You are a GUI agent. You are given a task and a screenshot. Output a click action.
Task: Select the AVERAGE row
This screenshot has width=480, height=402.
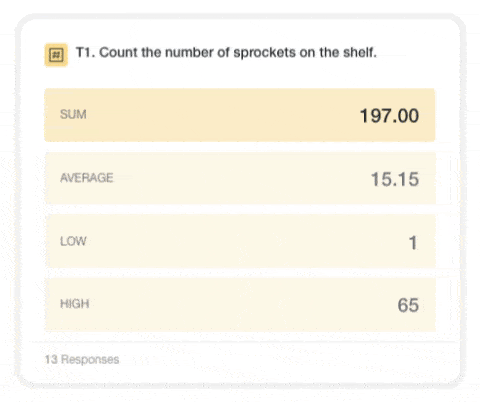click(x=240, y=178)
